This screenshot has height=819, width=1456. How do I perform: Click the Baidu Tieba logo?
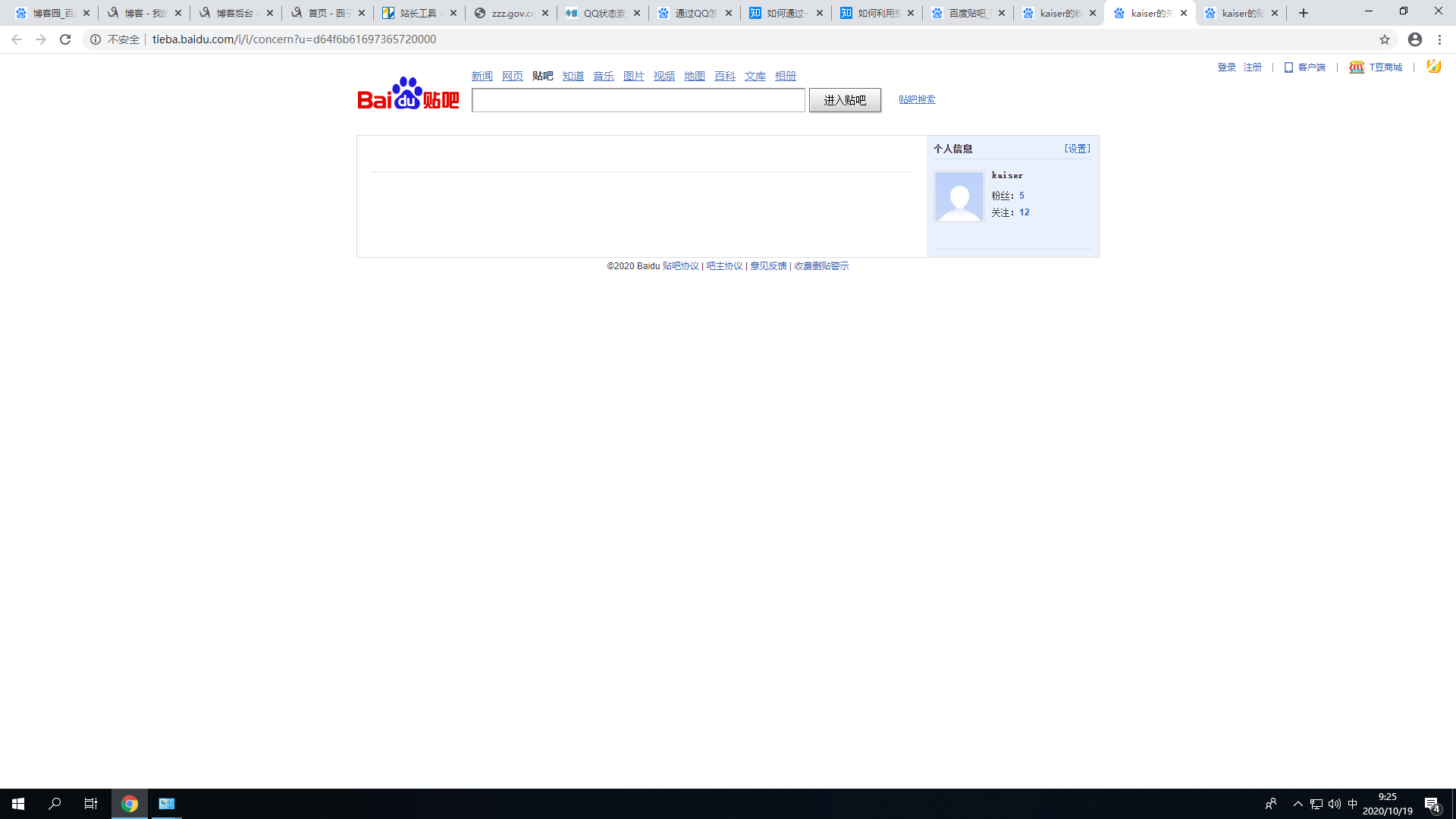(408, 94)
